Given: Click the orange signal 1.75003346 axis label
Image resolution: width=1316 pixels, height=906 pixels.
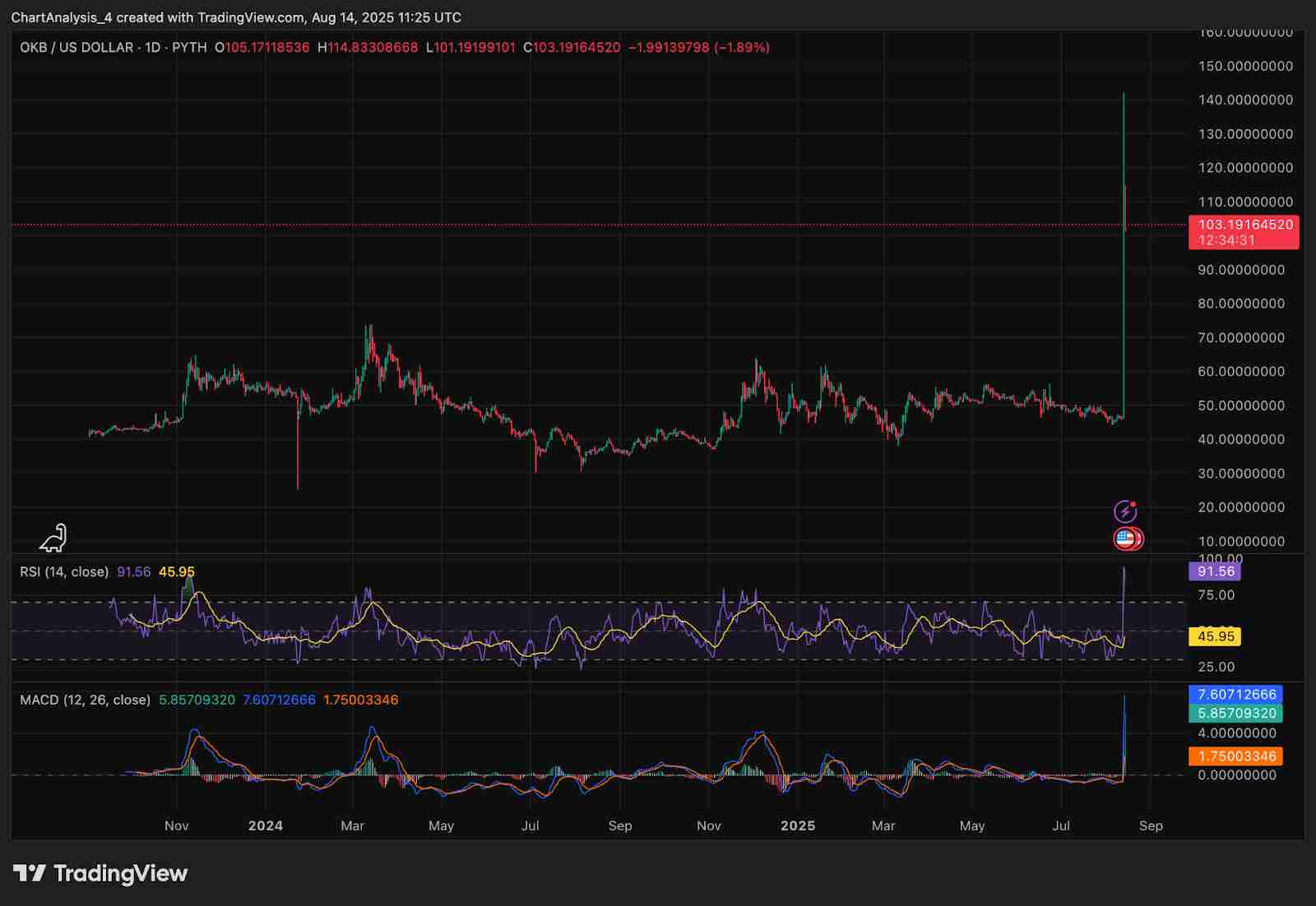Looking at the screenshot, I should [x=1236, y=756].
